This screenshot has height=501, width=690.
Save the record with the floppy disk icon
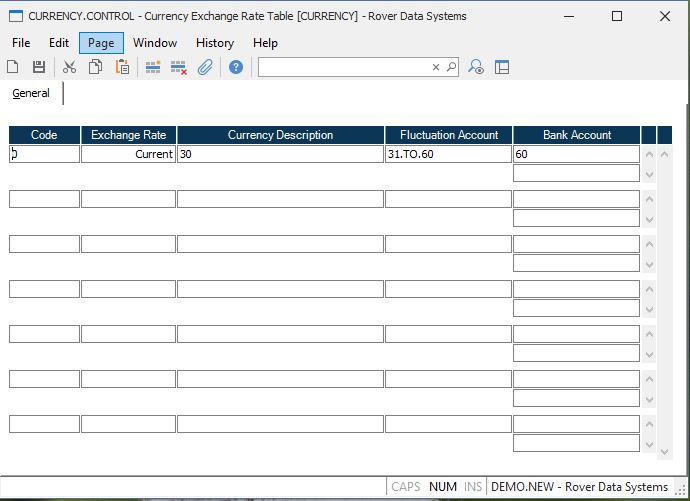(39, 67)
